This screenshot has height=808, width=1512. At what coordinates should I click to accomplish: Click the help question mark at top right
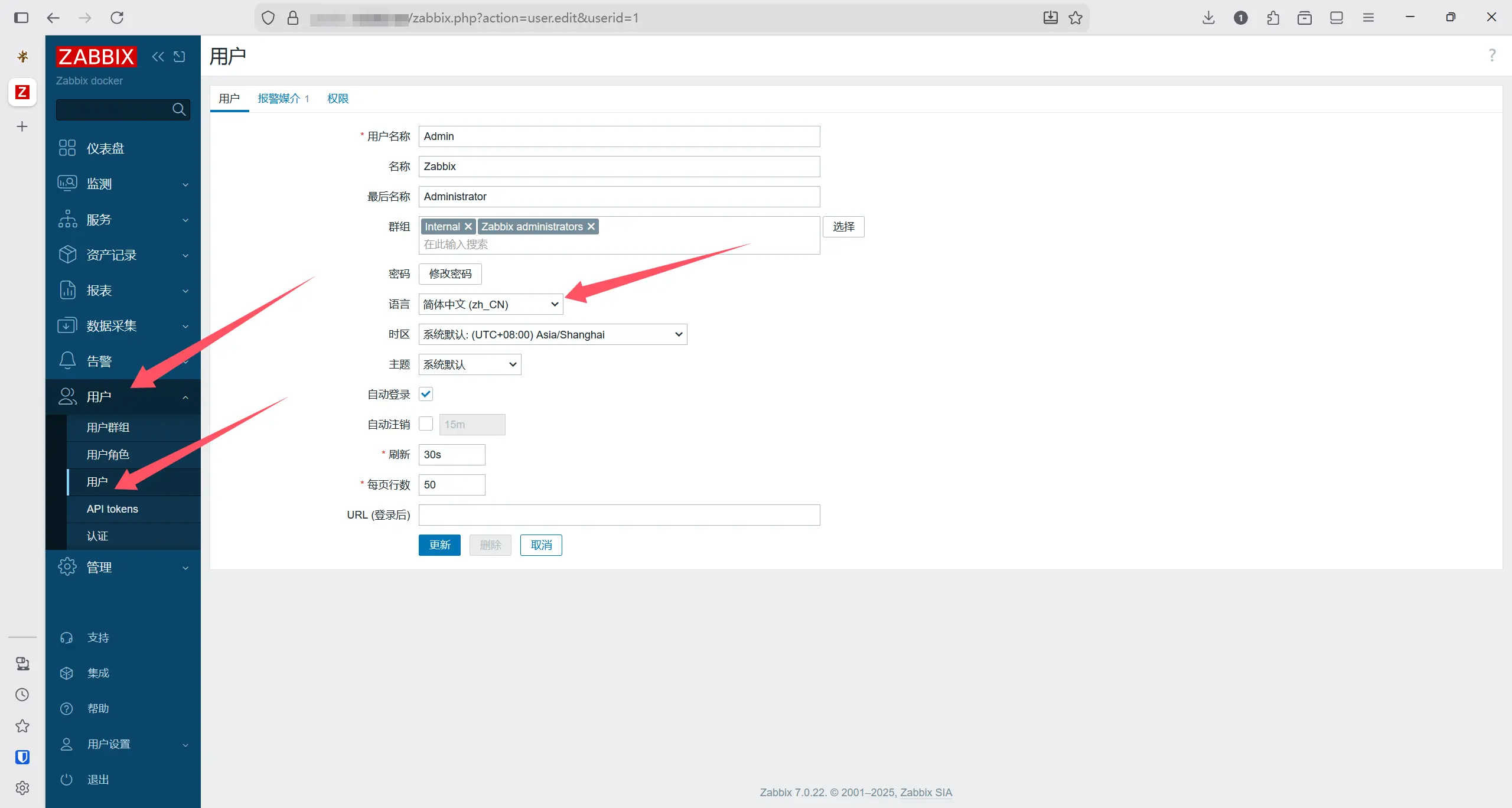(1492, 55)
